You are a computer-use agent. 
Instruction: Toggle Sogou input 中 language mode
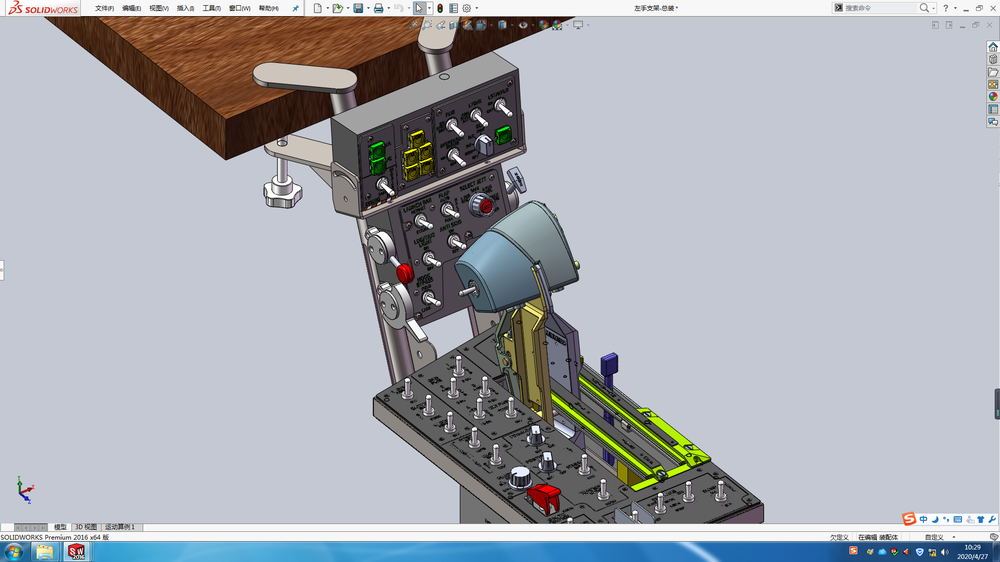[923, 519]
